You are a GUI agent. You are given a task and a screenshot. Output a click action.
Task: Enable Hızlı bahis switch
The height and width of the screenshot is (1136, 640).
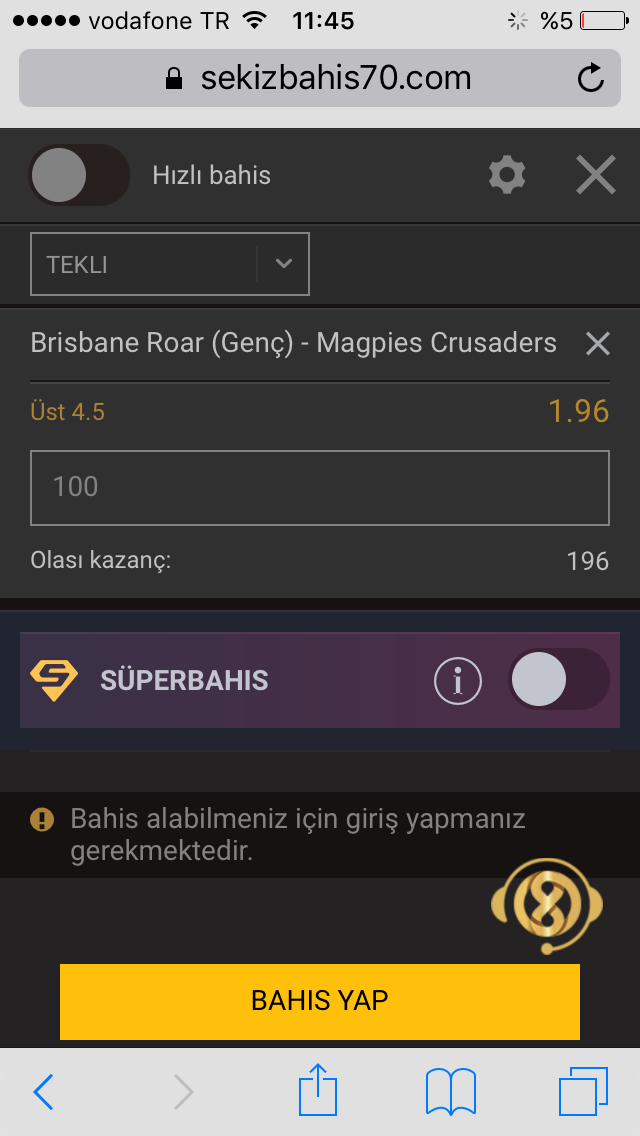coord(79,175)
